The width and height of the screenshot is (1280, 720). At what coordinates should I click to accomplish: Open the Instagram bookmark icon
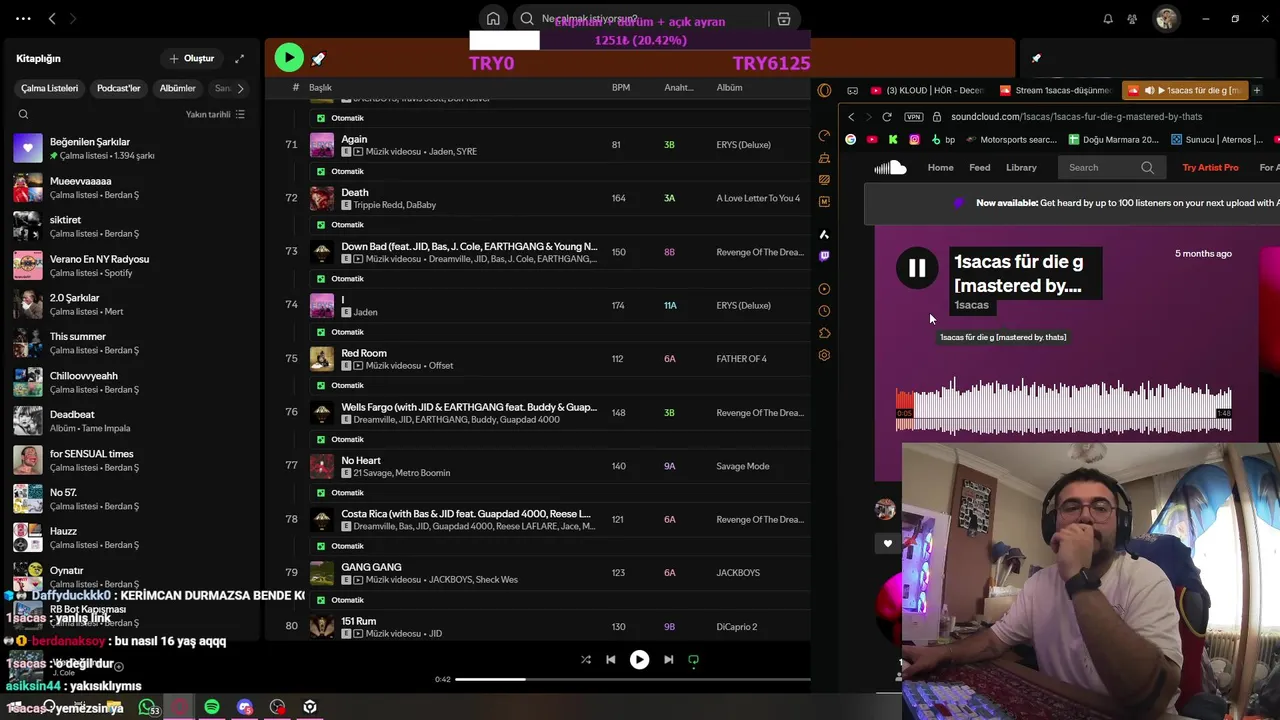coord(914,140)
